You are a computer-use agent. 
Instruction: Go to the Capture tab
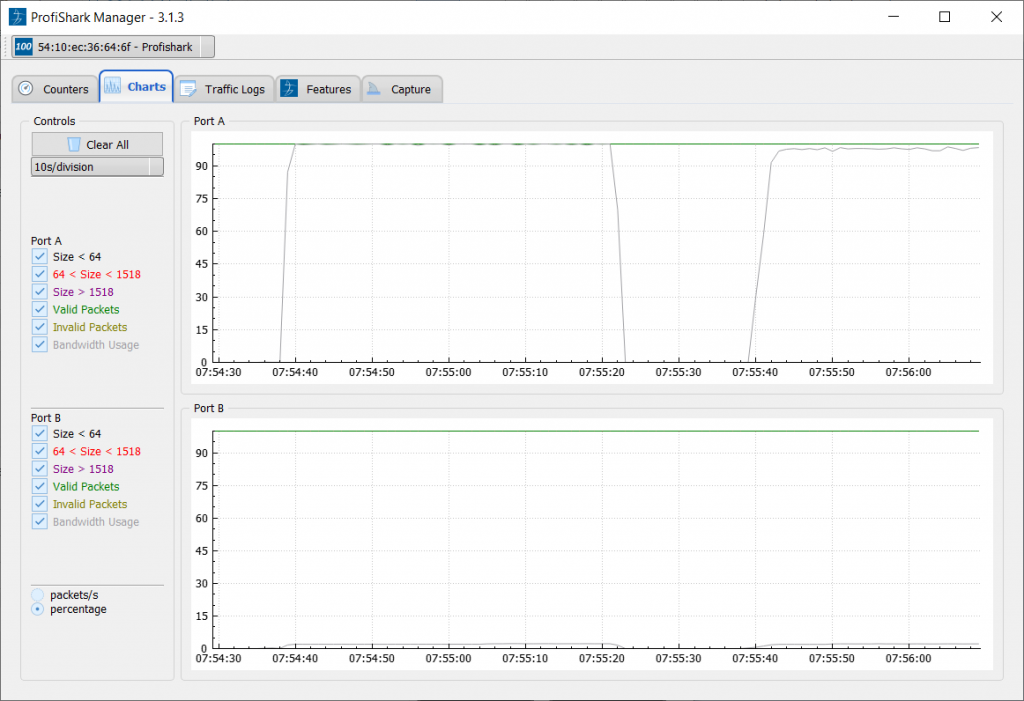tap(402, 89)
